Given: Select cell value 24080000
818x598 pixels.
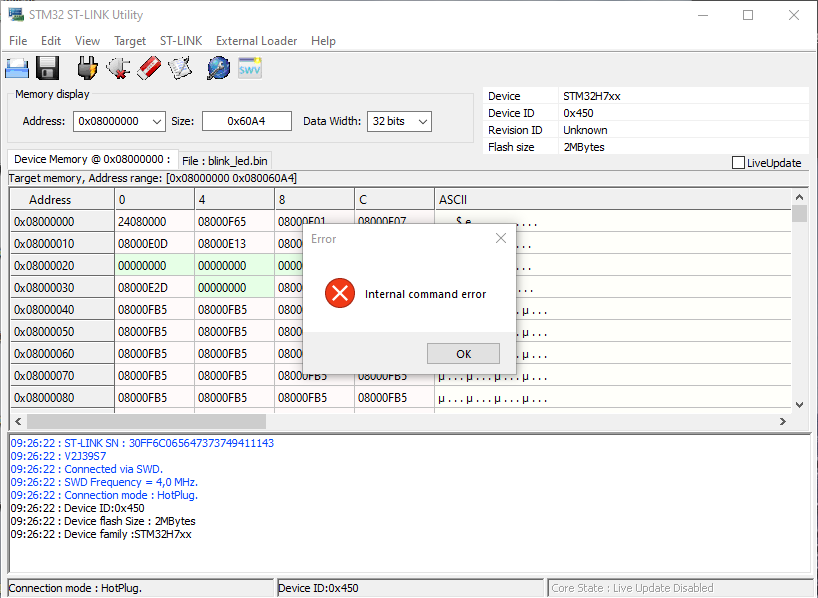Looking at the screenshot, I should [154, 222].
